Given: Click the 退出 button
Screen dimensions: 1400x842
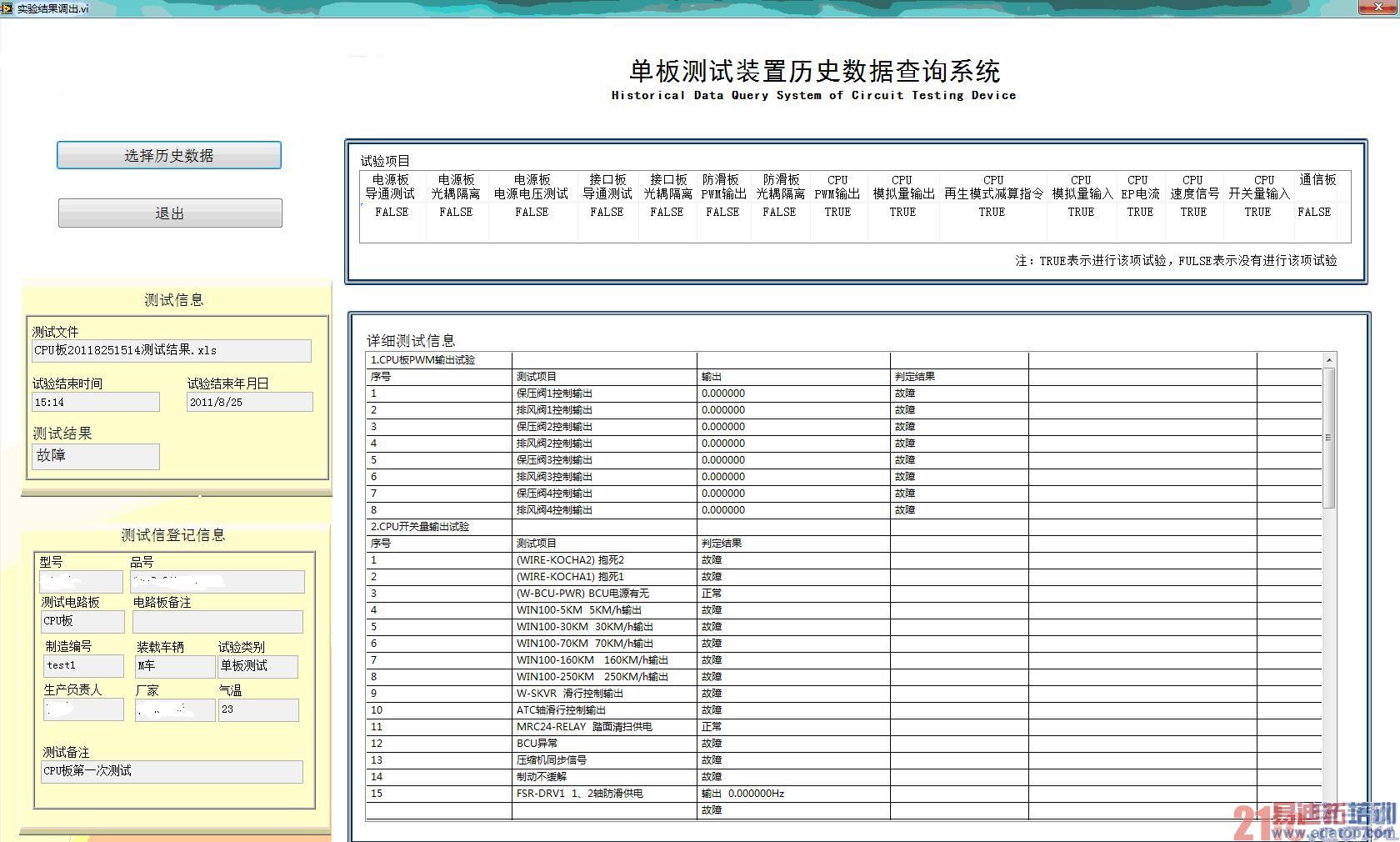Looking at the screenshot, I should click(170, 213).
